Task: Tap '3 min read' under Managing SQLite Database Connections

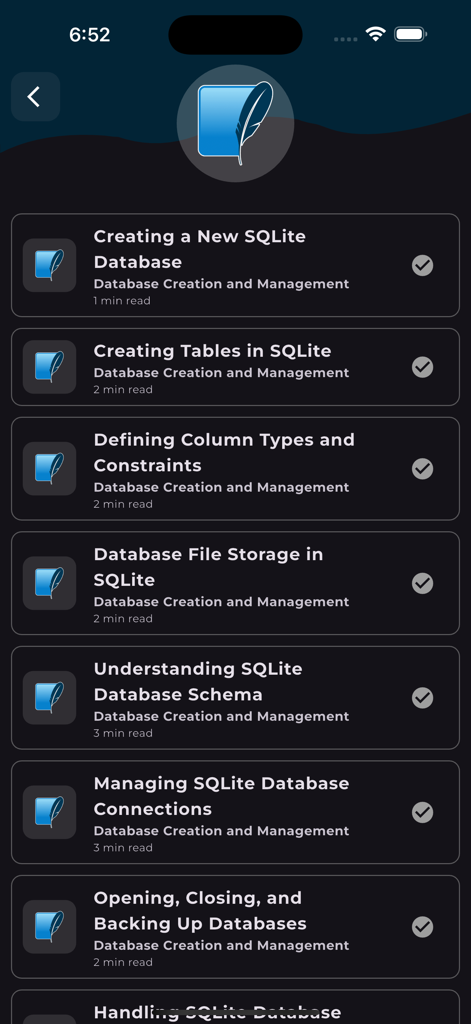Action: 123,848
